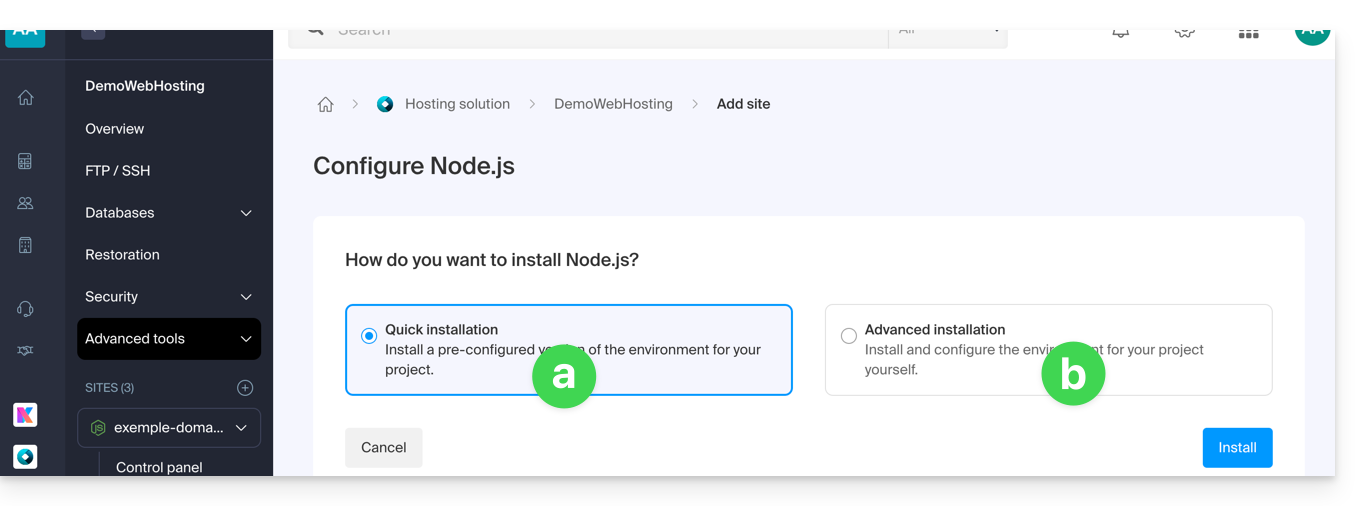Image resolution: width=1365 pixels, height=506 pixels.
Task: Open the Overview menu item
Action: point(115,129)
